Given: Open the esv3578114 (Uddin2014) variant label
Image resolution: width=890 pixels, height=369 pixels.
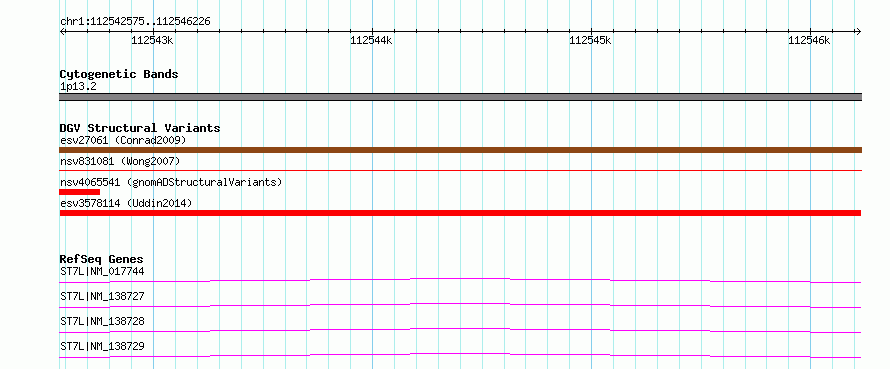Looking at the screenshot, I should 125,203.
